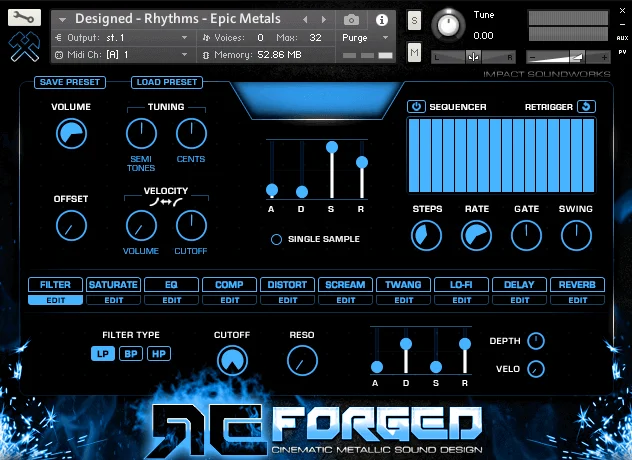Select the BP filter type
Viewport: 632px width, 460px height.
131,354
